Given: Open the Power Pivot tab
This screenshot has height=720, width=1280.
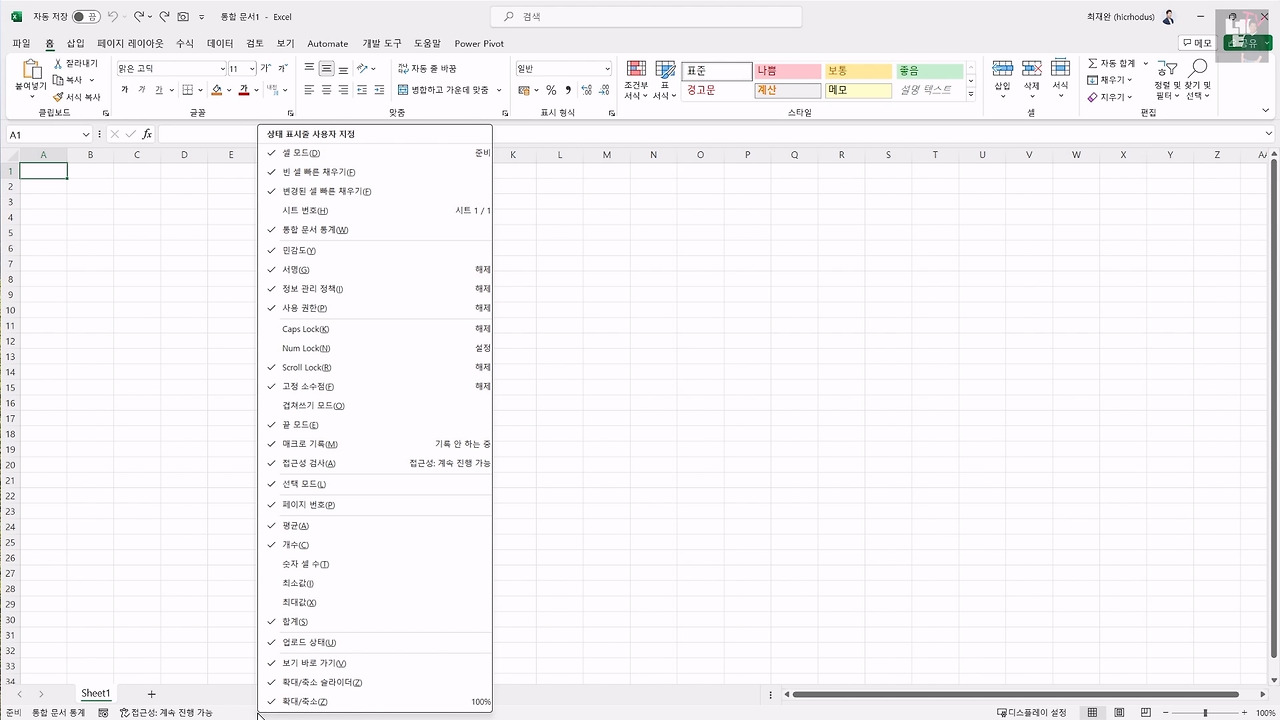Looking at the screenshot, I should pos(479,43).
